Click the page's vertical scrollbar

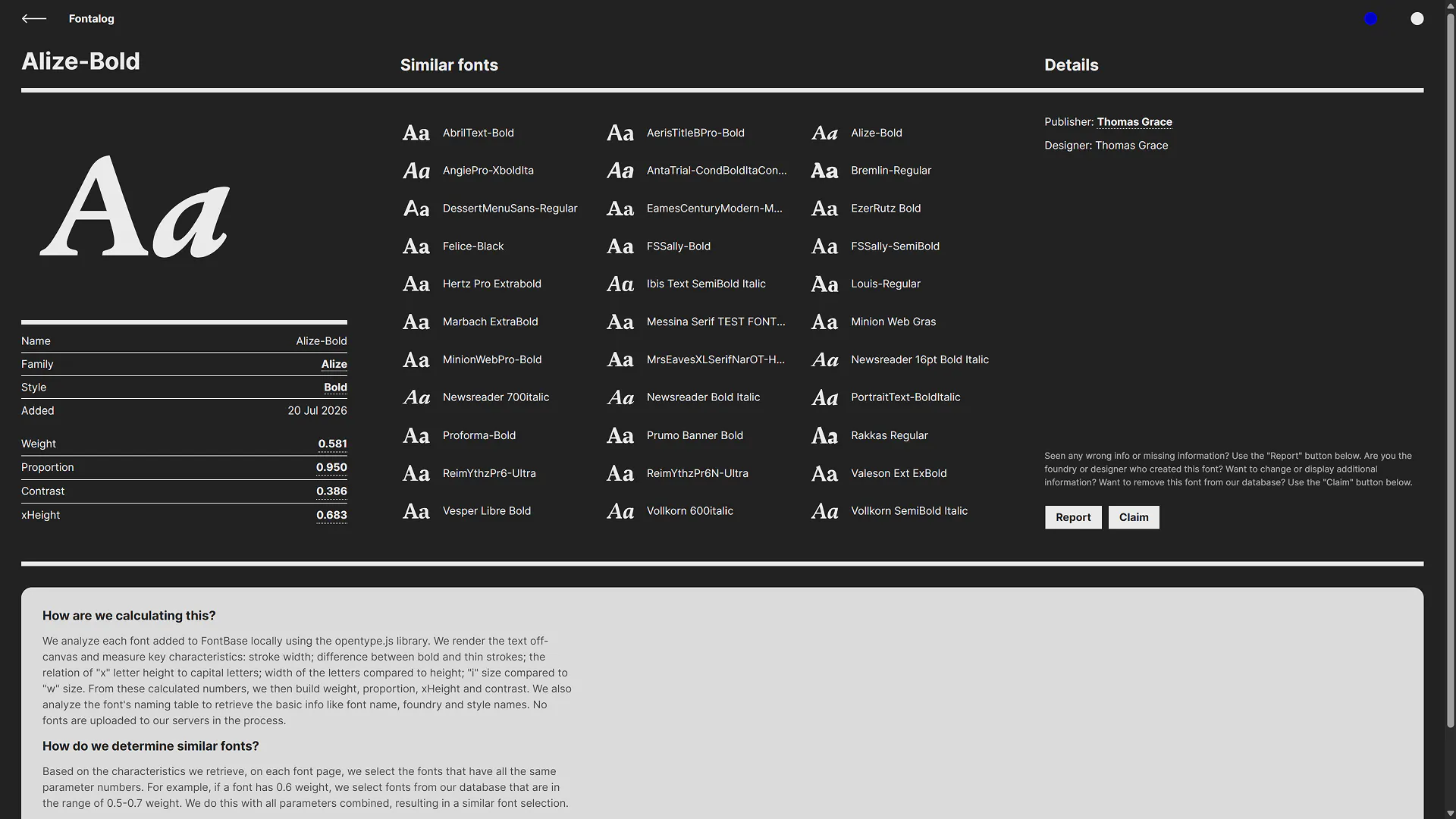1451,372
